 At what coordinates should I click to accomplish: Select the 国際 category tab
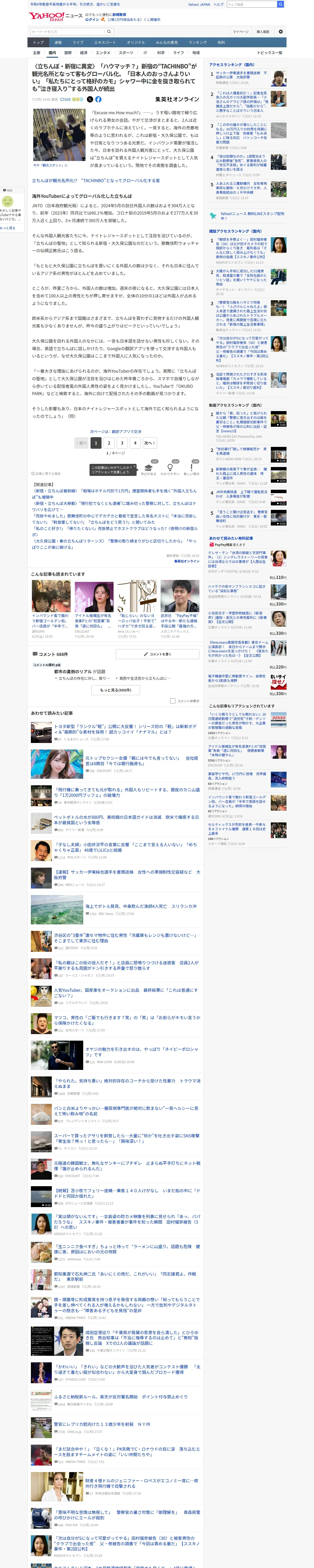[x=68, y=53]
